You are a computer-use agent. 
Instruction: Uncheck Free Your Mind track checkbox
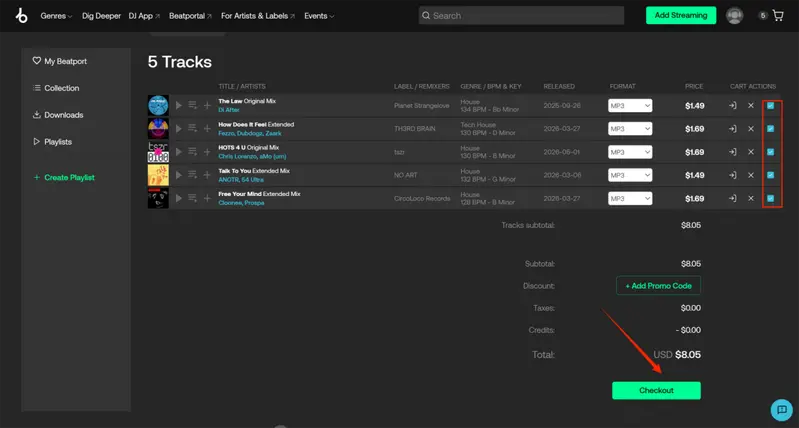pos(770,198)
